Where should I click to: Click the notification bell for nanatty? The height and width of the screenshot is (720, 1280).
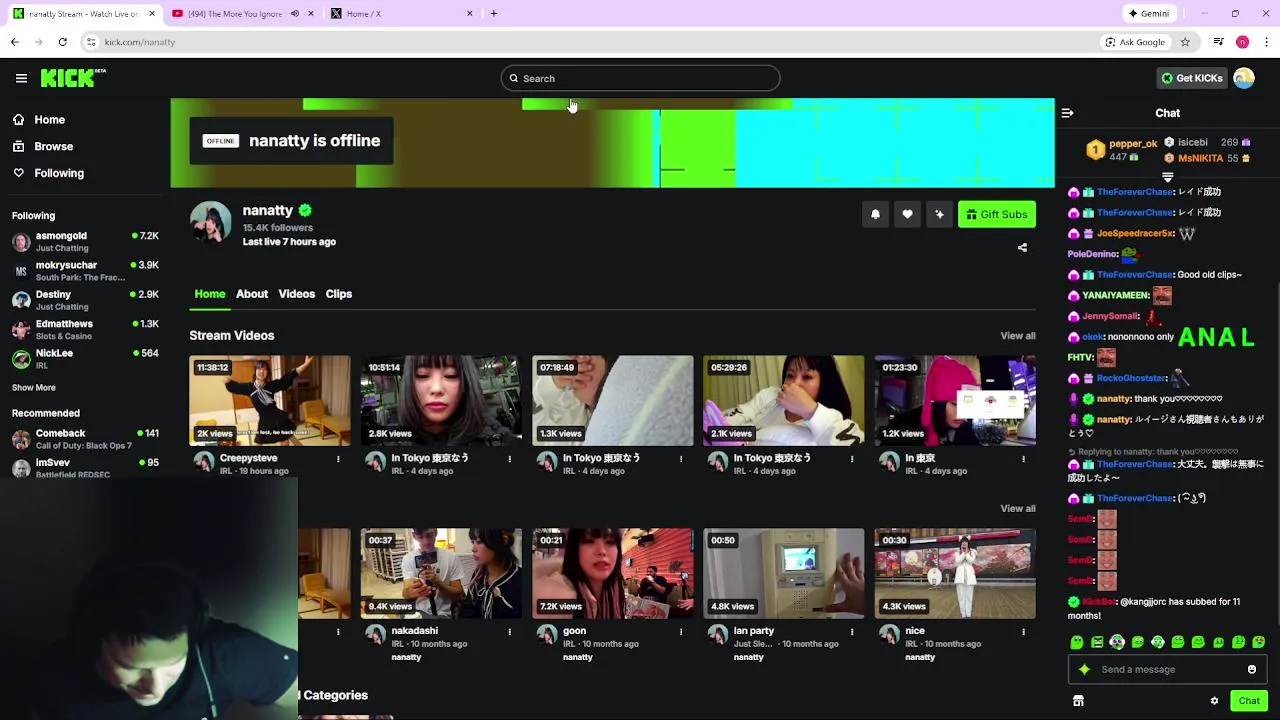point(875,214)
